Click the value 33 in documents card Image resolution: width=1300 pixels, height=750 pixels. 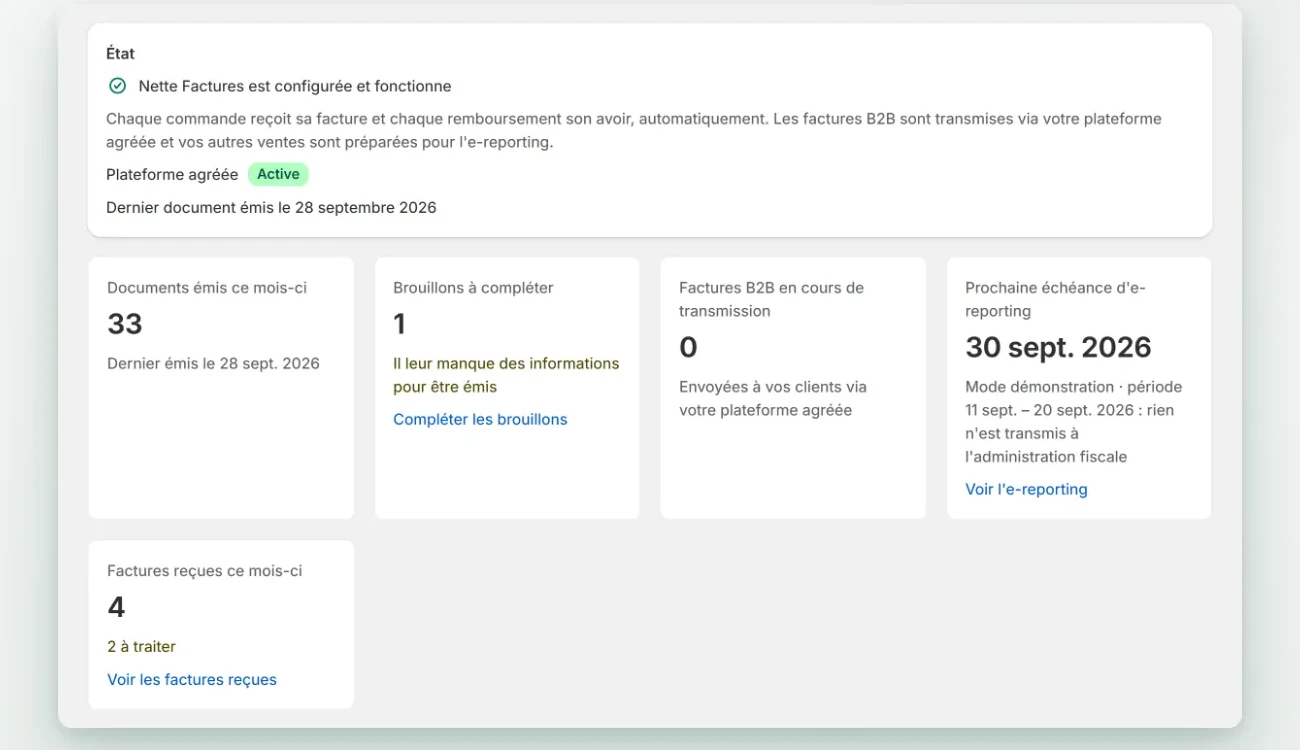click(x=125, y=324)
